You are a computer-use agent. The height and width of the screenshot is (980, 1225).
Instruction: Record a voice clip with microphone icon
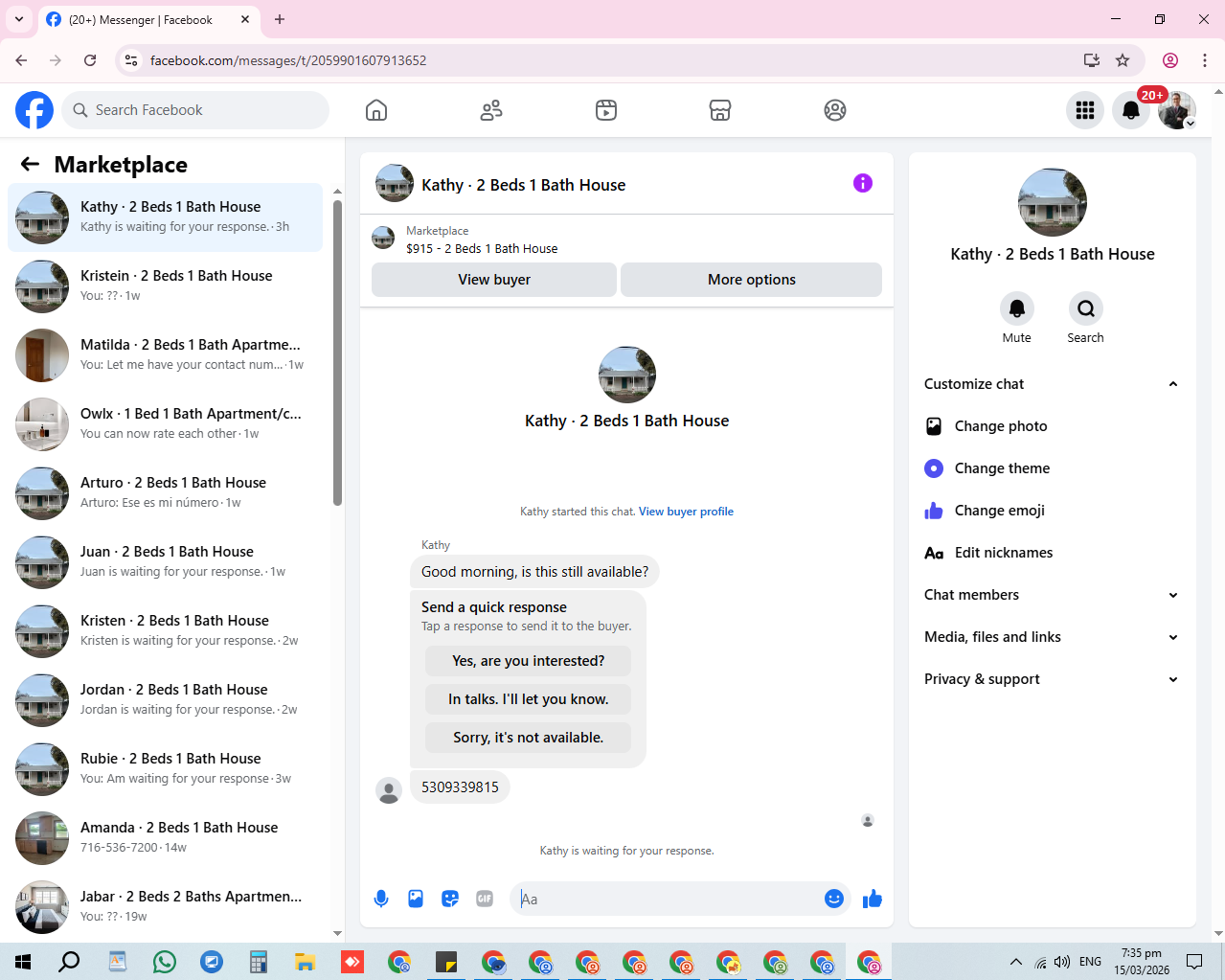pos(381,899)
